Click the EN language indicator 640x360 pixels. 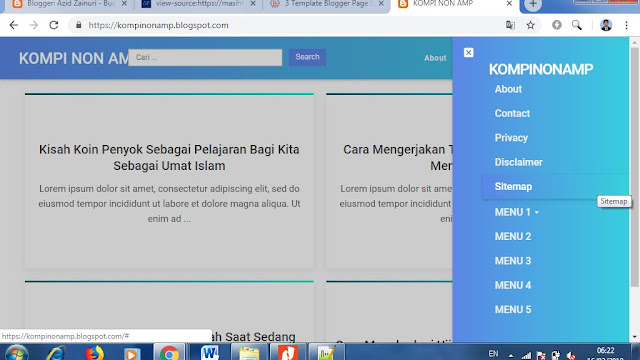pos(493,353)
